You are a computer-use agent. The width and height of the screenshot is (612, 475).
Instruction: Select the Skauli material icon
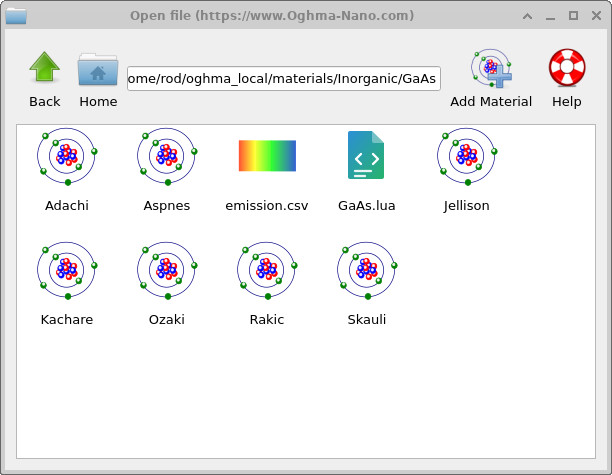pyautogui.click(x=367, y=270)
